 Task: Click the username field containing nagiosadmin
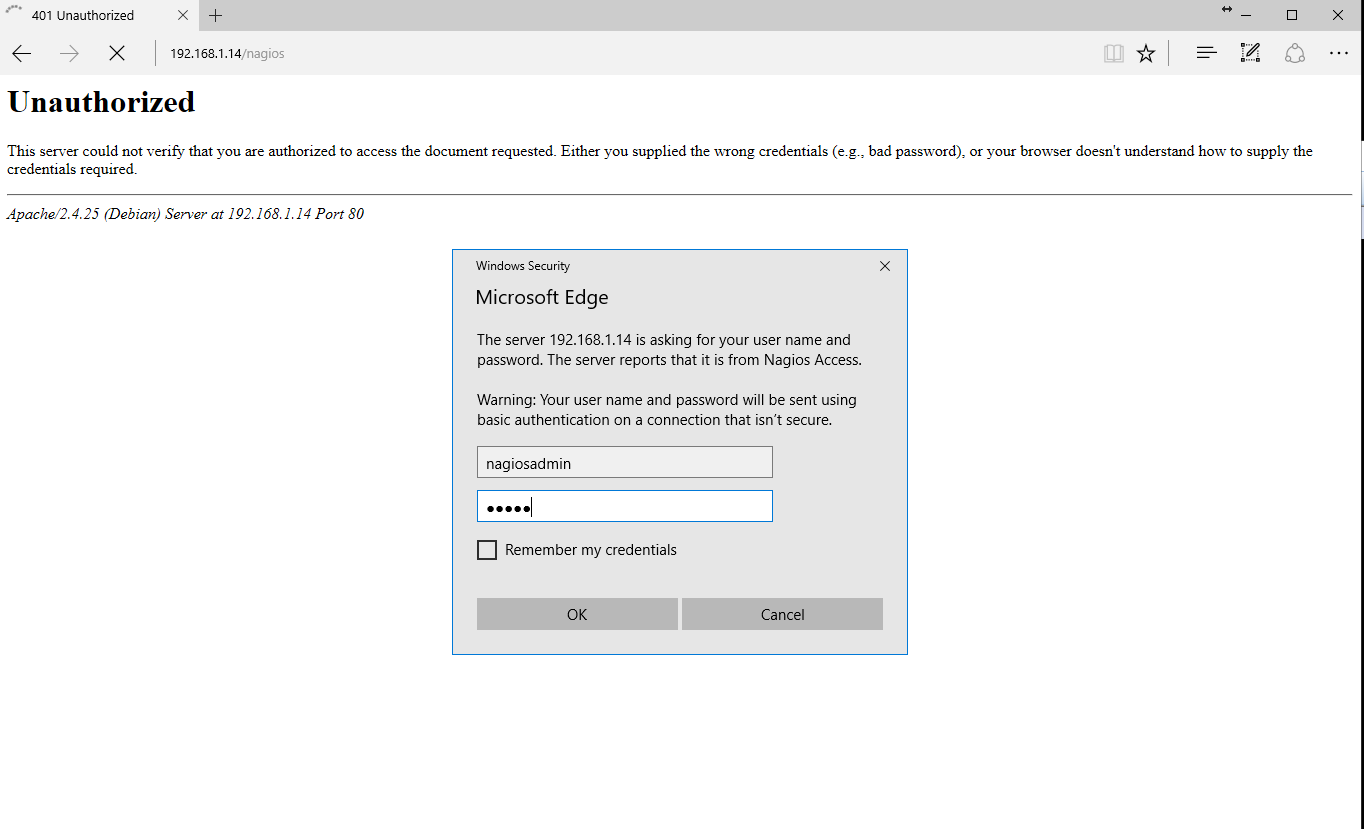[x=624, y=463]
